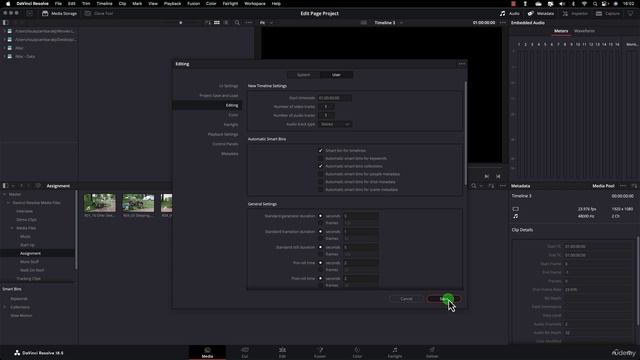Screen dimensions: 640x360
Task: Click the preferences dialog vertical scrollbar
Action: (465, 133)
